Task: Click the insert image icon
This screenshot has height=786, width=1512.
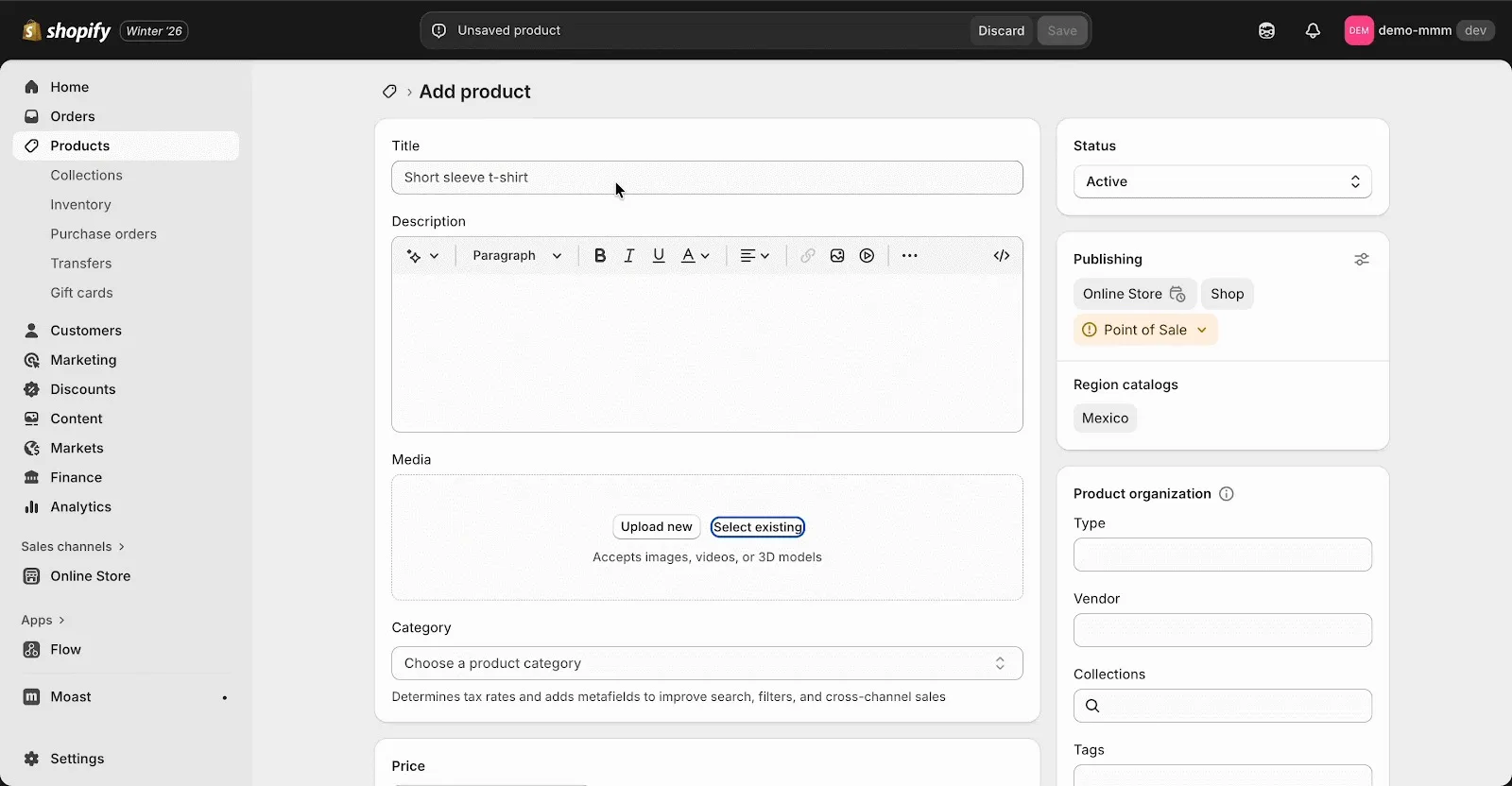Action: point(837,256)
